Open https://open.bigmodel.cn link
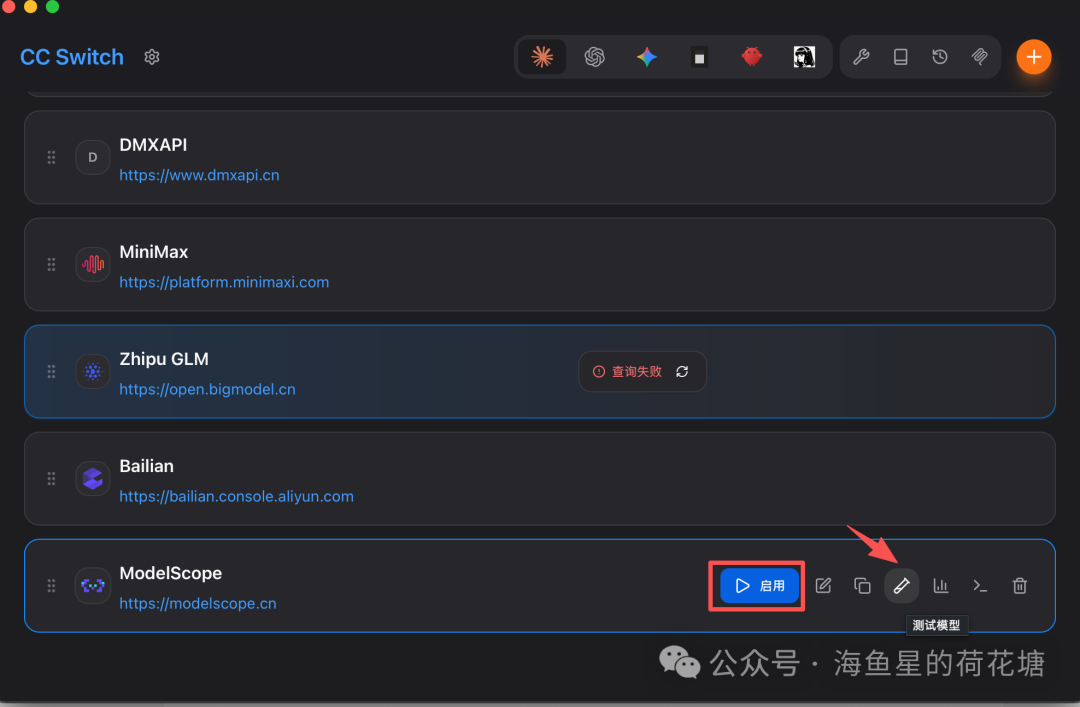The width and height of the screenshot is (1080, 707). pyautogui.click(x=207, y=389)
